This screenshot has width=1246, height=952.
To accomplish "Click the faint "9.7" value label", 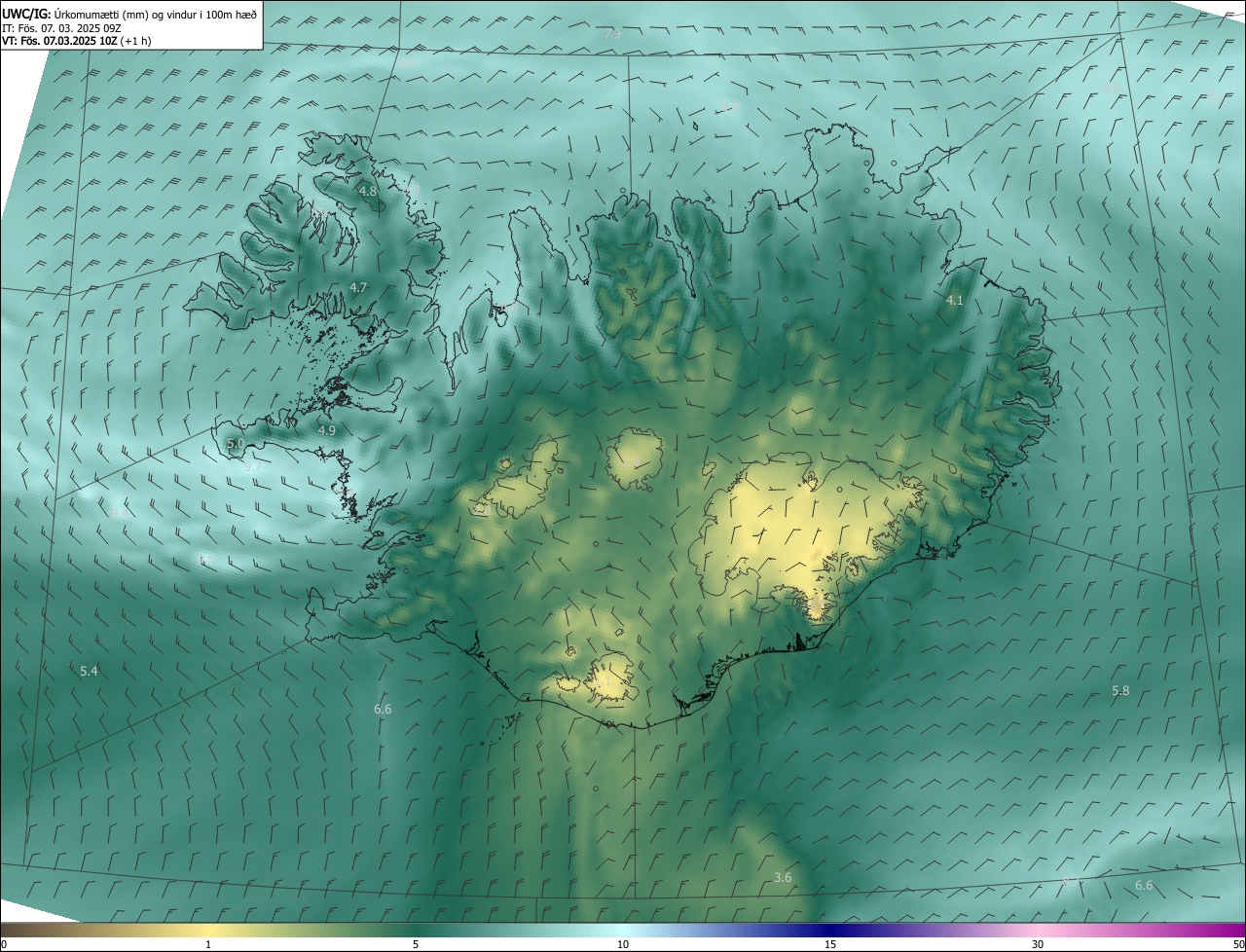I will coord(253,467).
